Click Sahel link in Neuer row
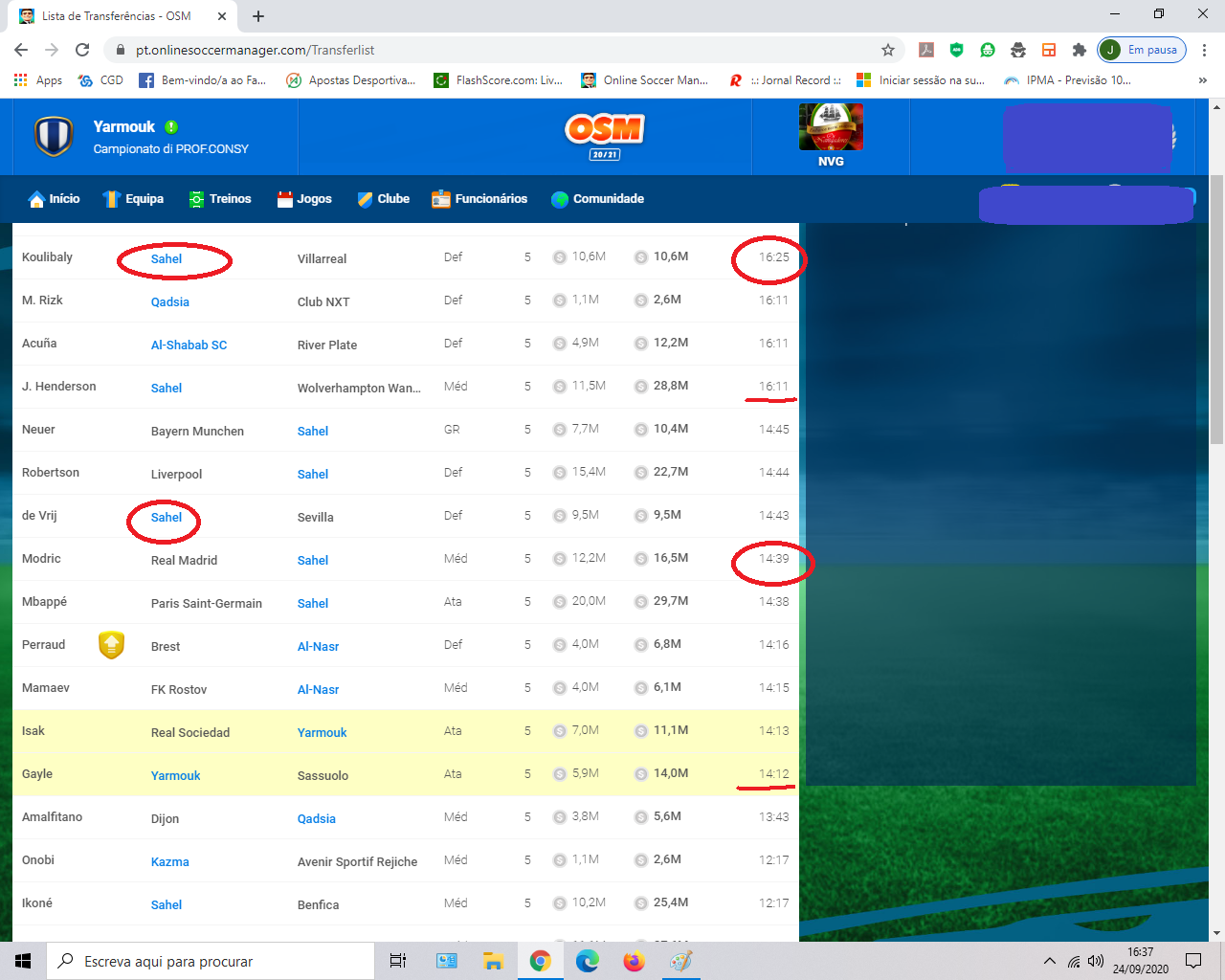Image resolution: width=1225 pixels, height=980 pixels. pyautogui.click(x=313, y=432)
